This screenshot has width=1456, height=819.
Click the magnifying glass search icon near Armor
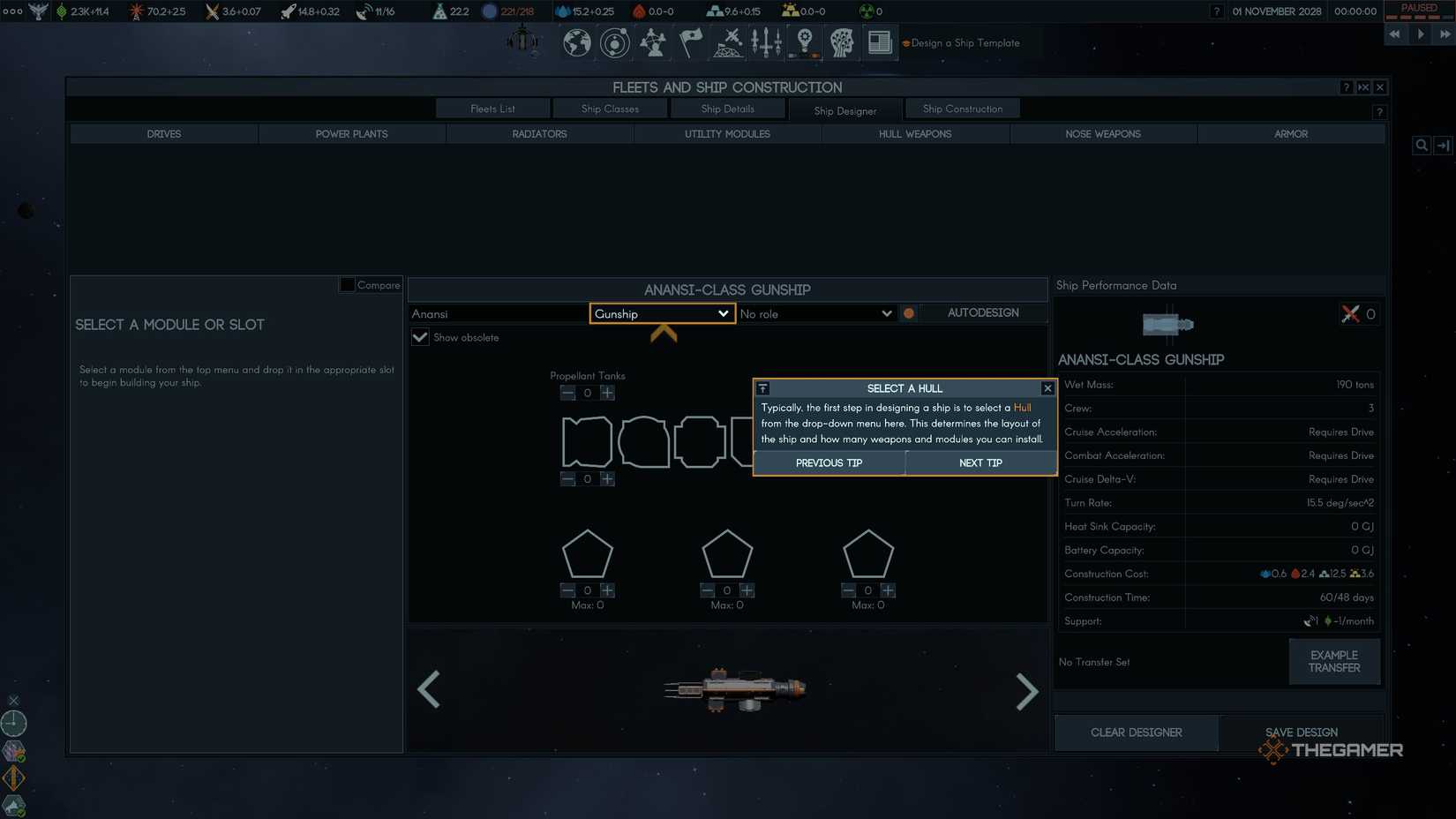coord(1421,145)
